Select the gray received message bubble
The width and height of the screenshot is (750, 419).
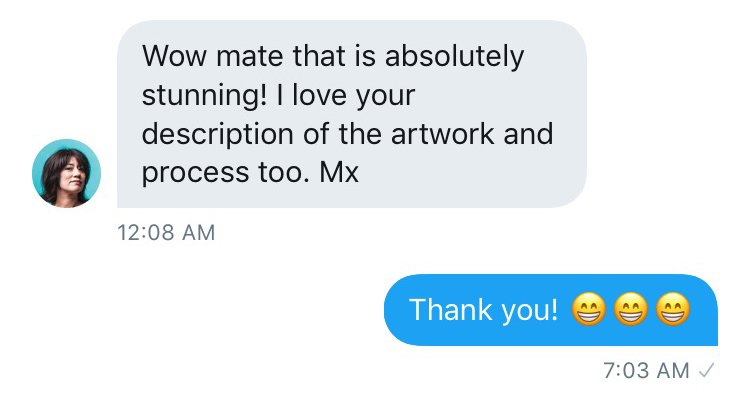point(351,114)
